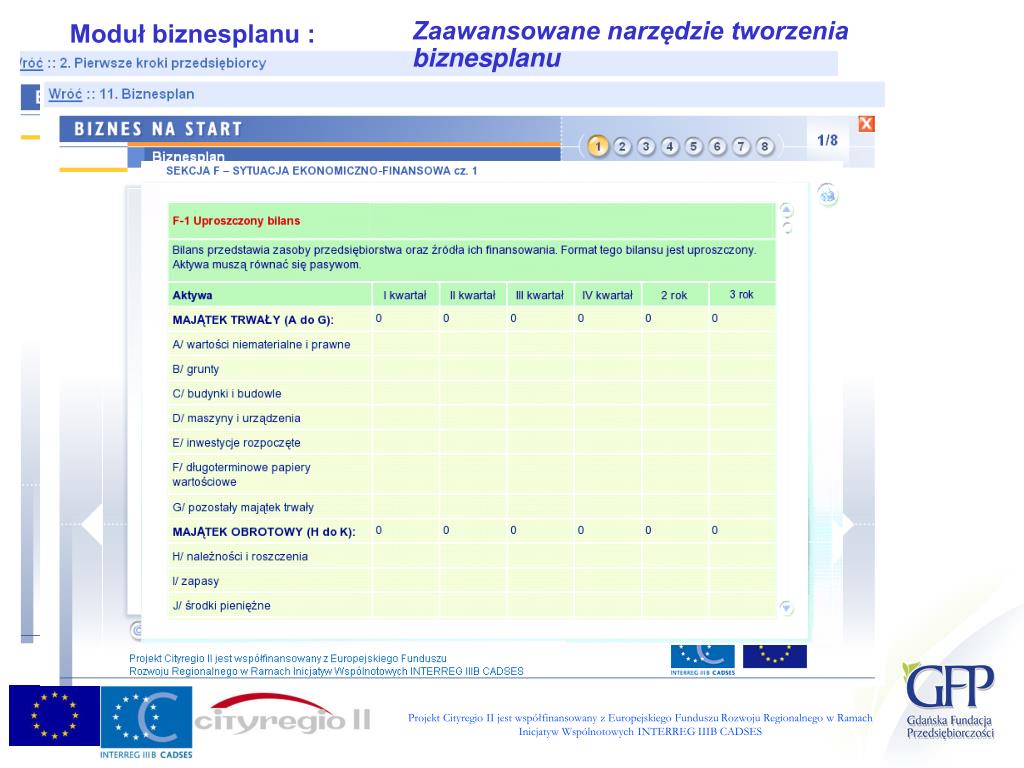The height and width of the screenshot is (768, 1024).
Task: Click the Biznesplan tab label
Action: coord(188,156)
